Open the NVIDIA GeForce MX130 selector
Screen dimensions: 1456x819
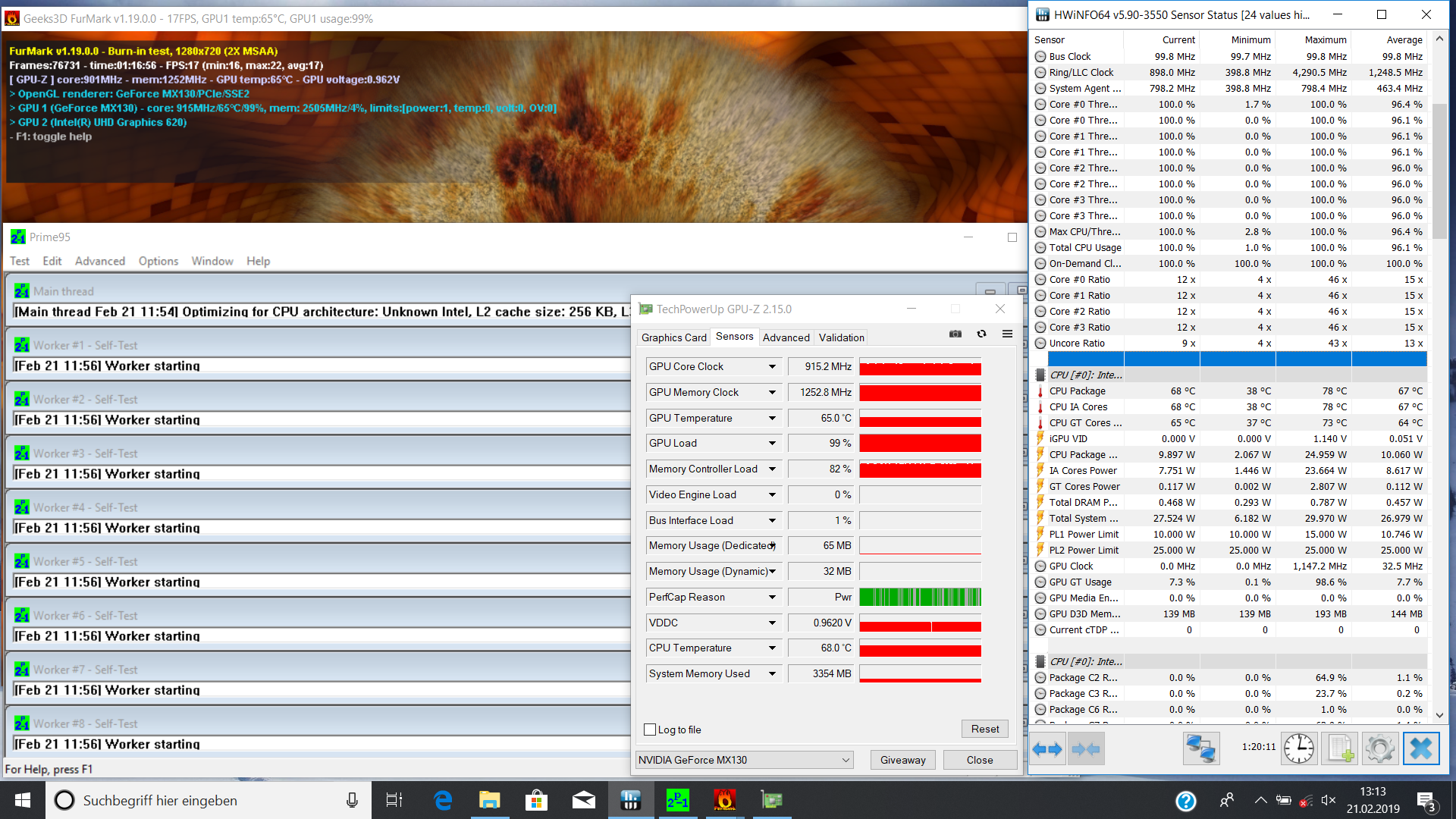click(x=744, y=760)
